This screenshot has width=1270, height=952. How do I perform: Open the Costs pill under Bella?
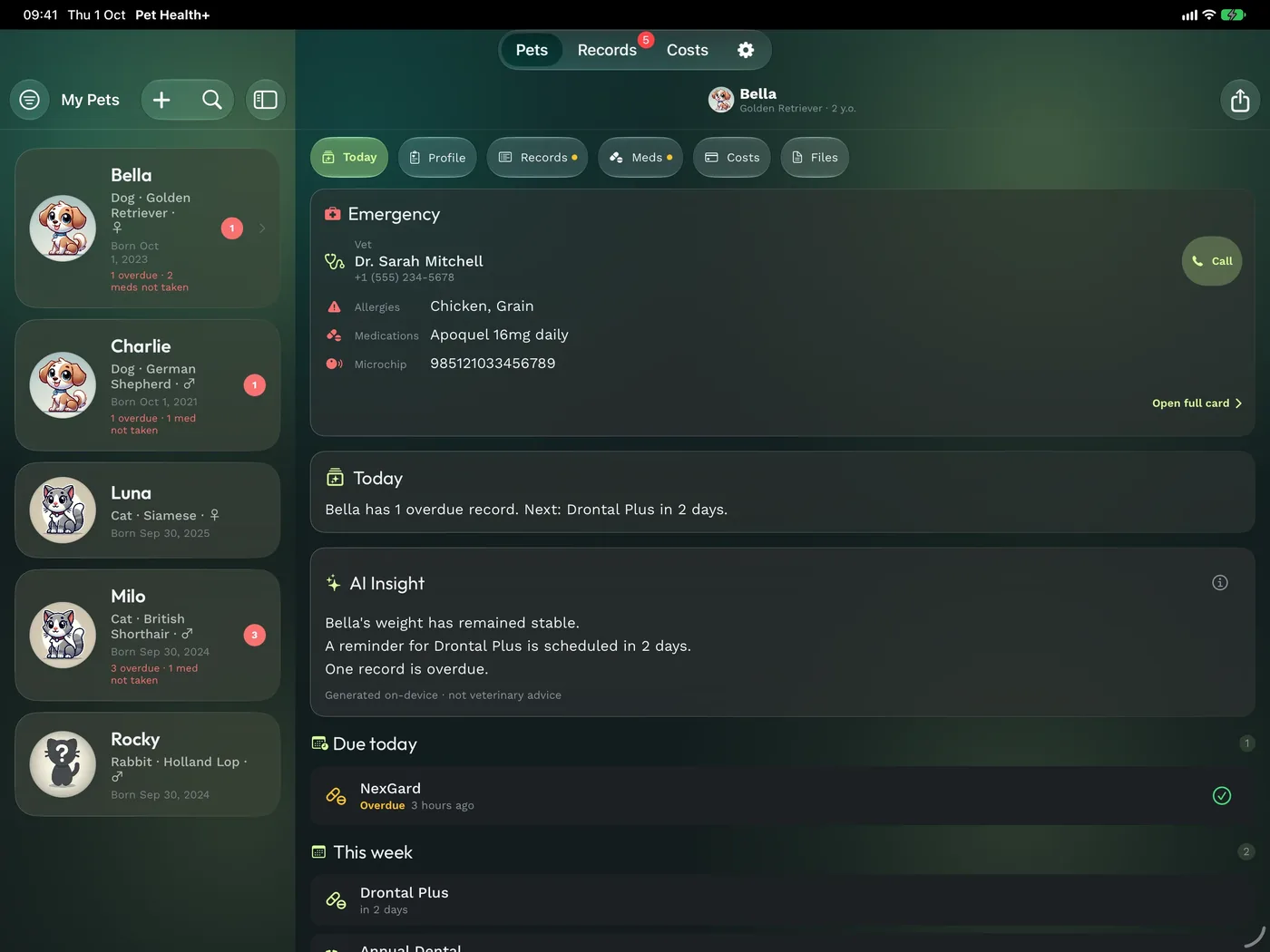click(732, 158)
